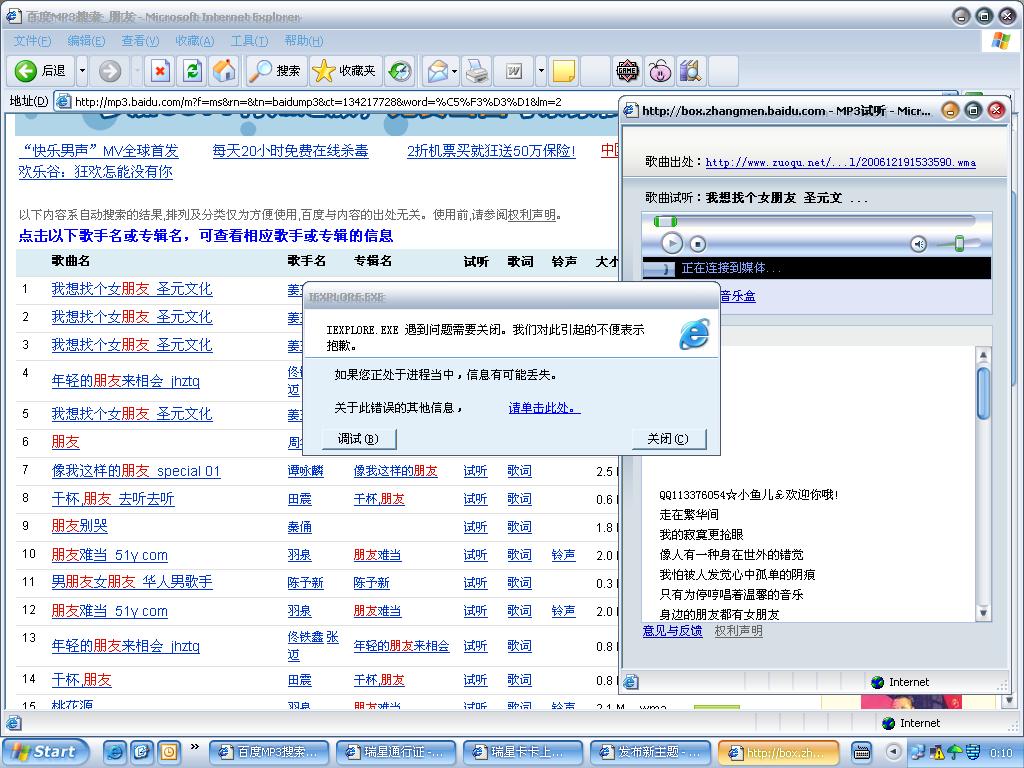
Task: Click the favorites star 收藏夹 button
Action: 345,71
